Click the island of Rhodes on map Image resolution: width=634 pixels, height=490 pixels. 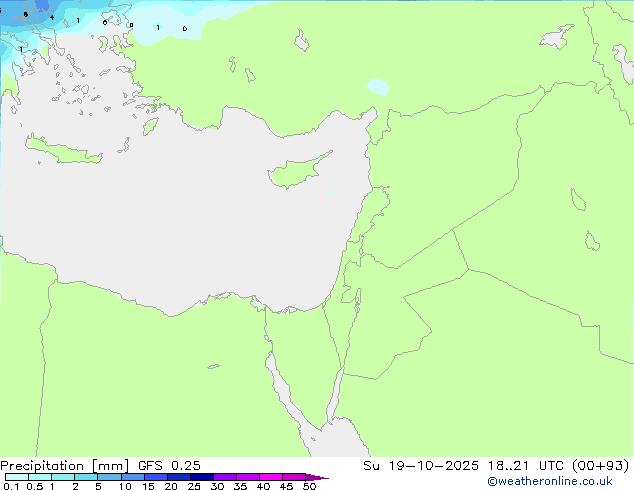click(x=150, y=126)
